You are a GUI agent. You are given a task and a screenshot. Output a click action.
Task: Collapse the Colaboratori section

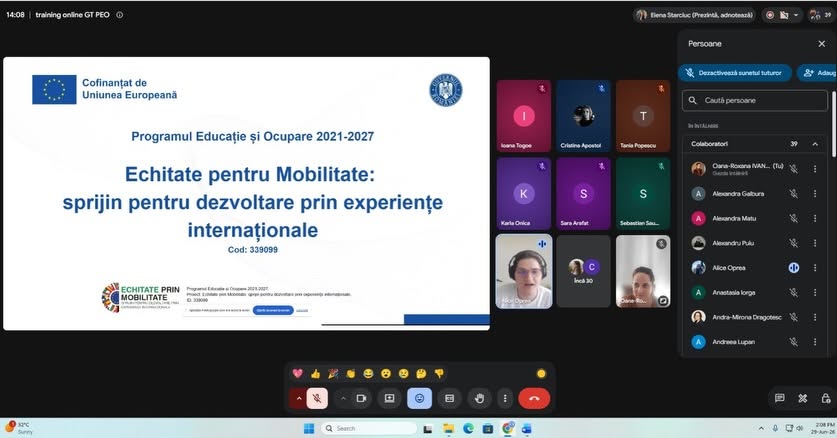pos(815,144)
